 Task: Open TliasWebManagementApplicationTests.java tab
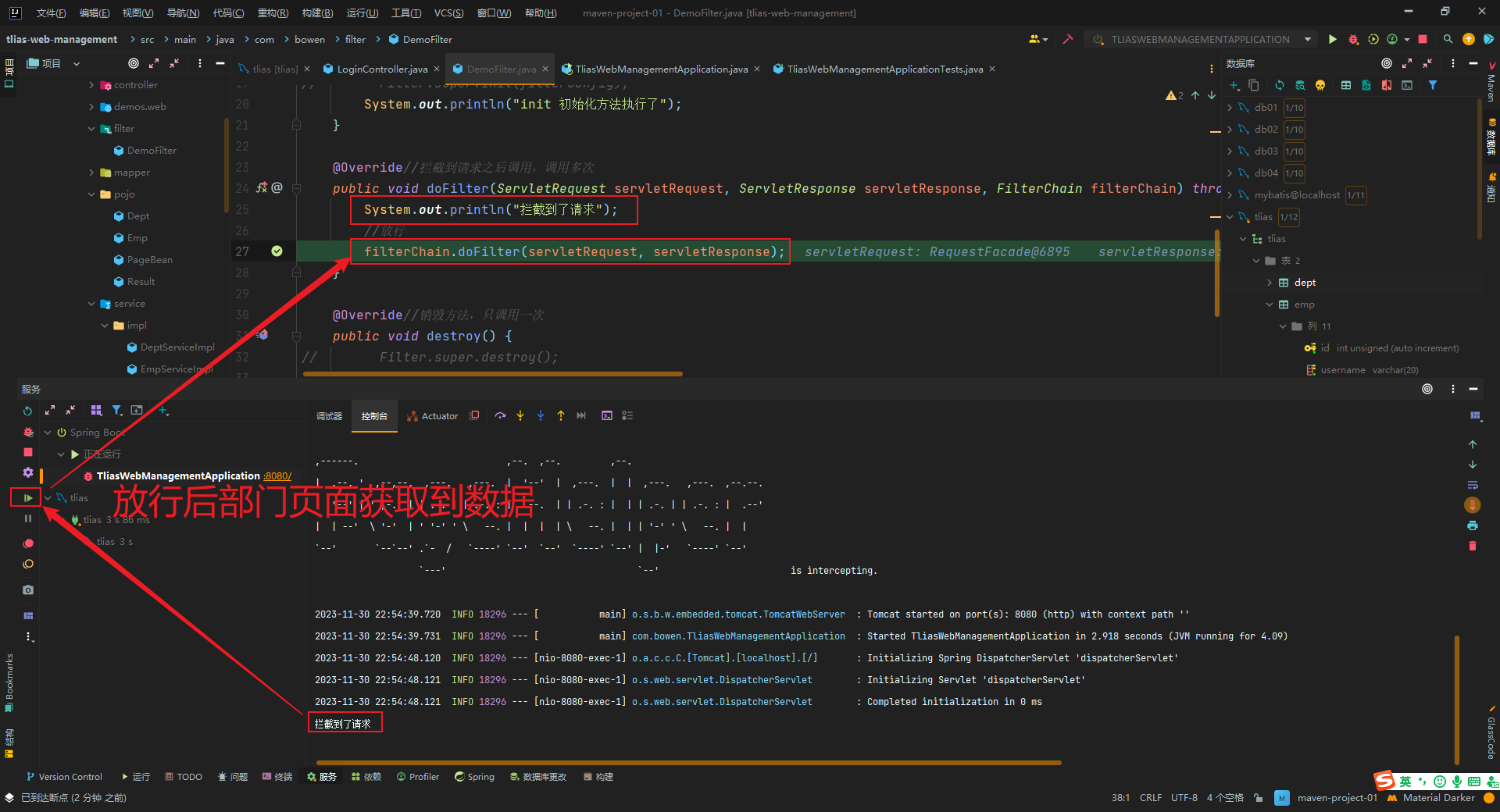(x=884, y=69)
